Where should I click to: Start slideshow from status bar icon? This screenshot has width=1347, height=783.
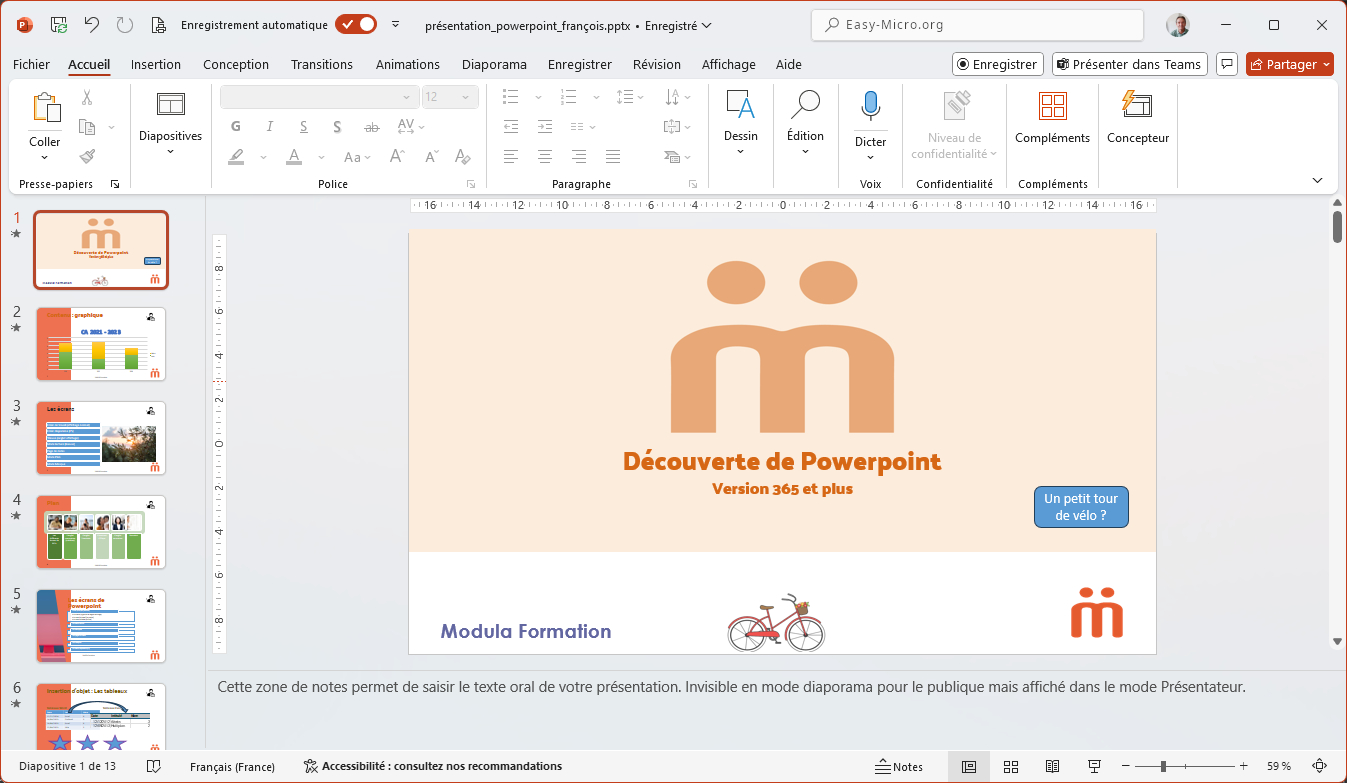tap(1095, 766)
